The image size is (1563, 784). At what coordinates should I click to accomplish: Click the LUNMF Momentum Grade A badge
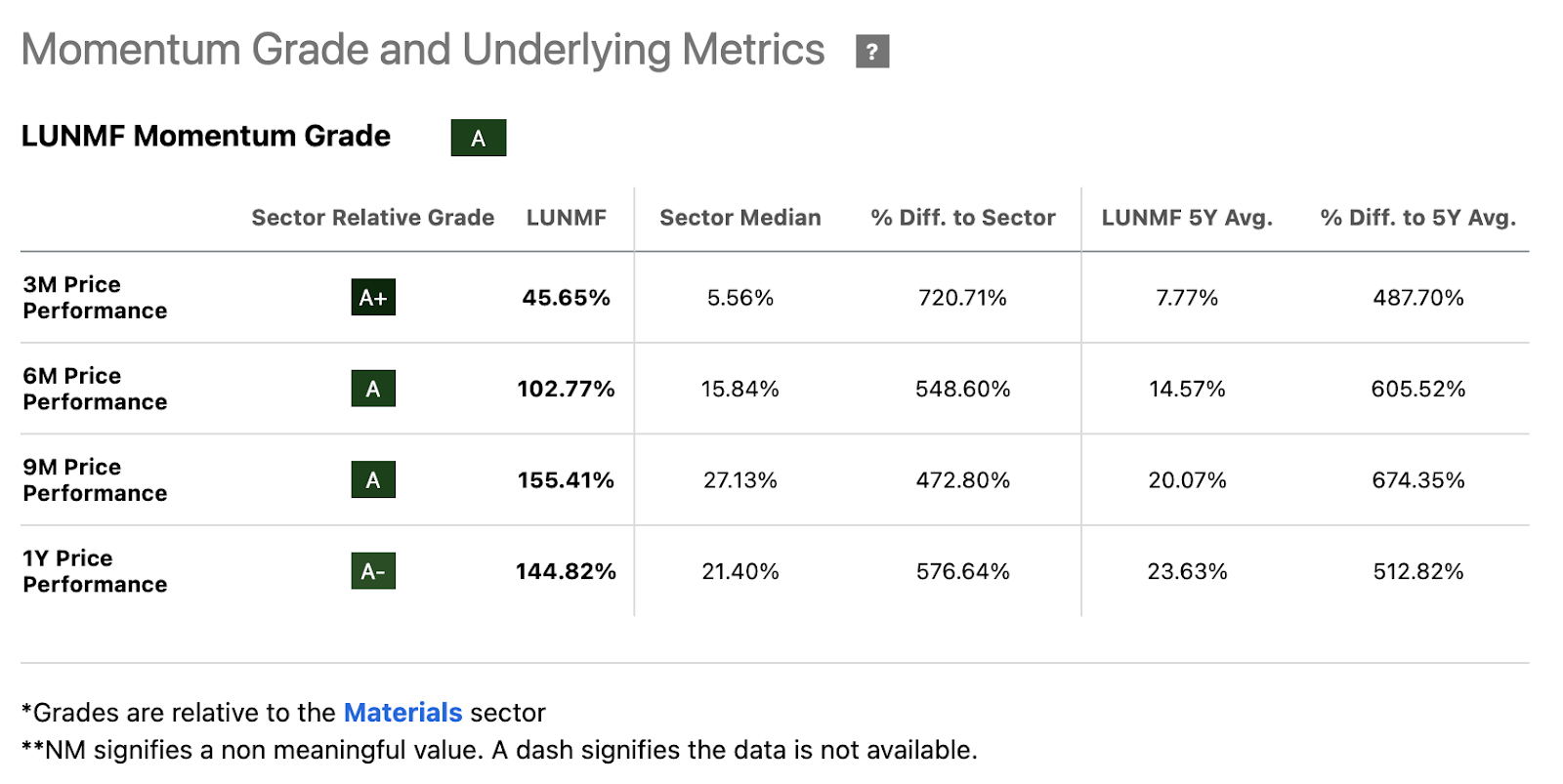(478, 138)
